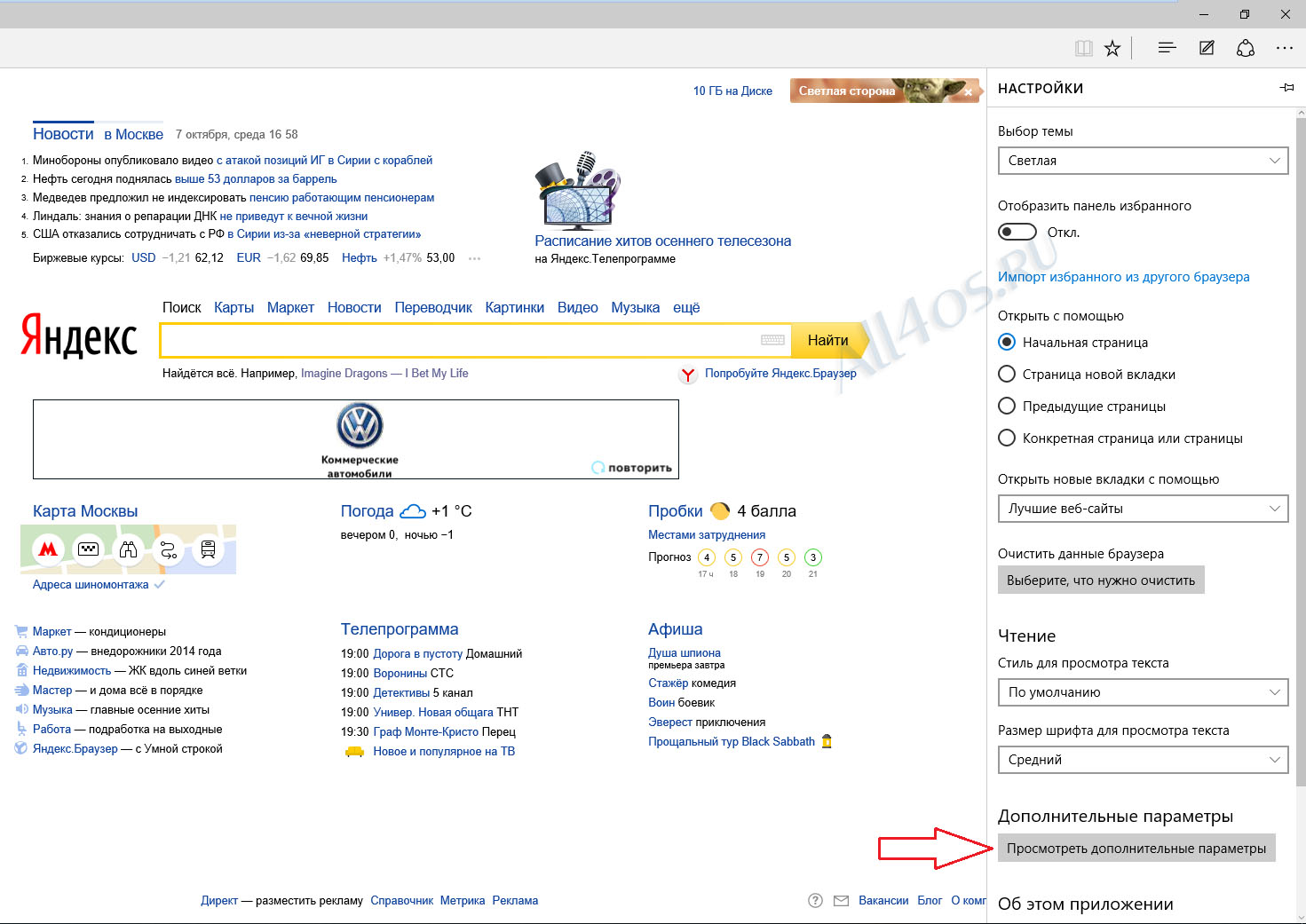1306x924 pixels.
Task: Toggle the favorites bar switch
Action: click(x=1017, y=232)
